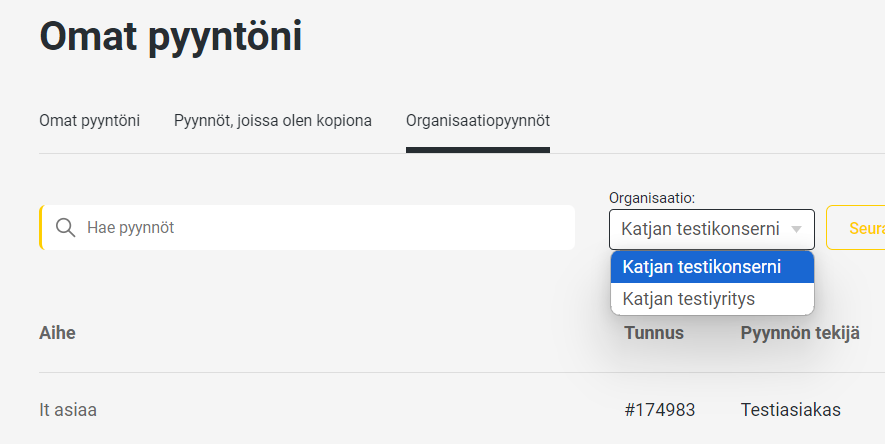Click request number #174983
The image size is (885, 444).
[x=659, y=409]
